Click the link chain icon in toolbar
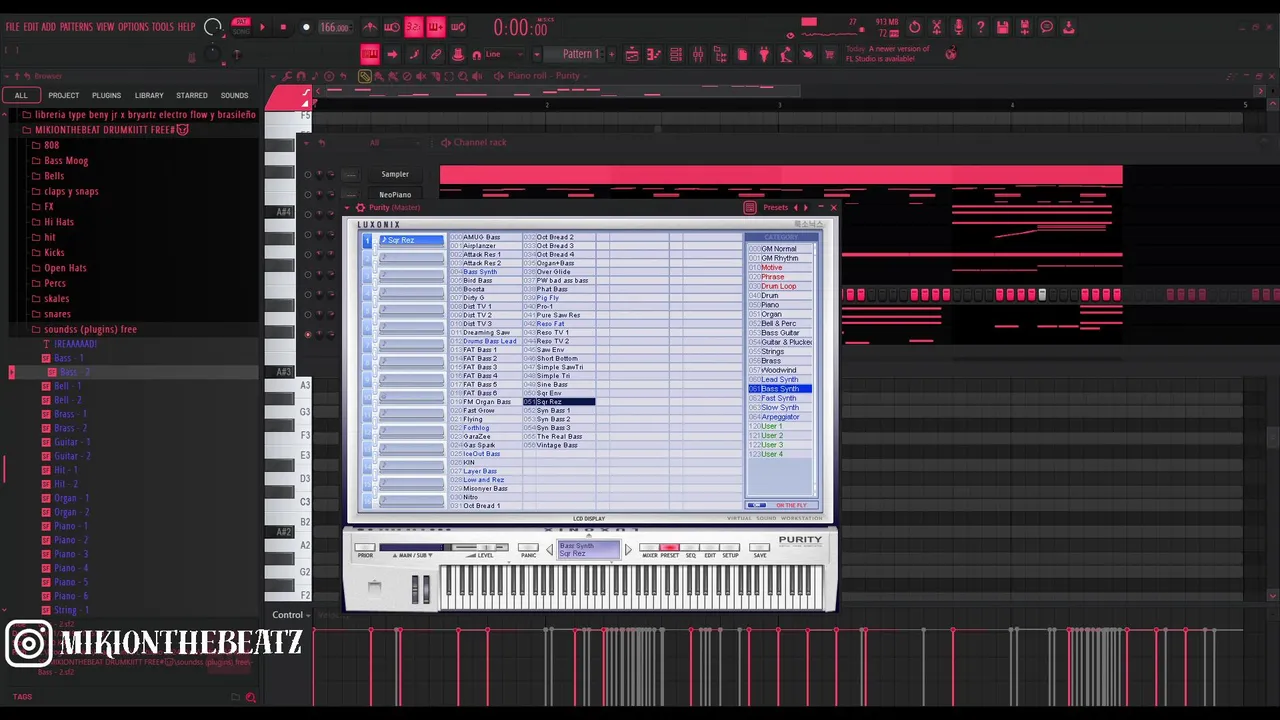Screen dimensions: 1280x720 pos(436,54)
